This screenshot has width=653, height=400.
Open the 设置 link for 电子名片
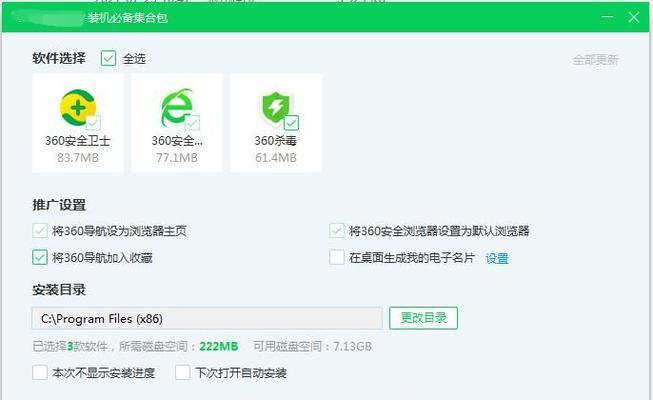497,258
